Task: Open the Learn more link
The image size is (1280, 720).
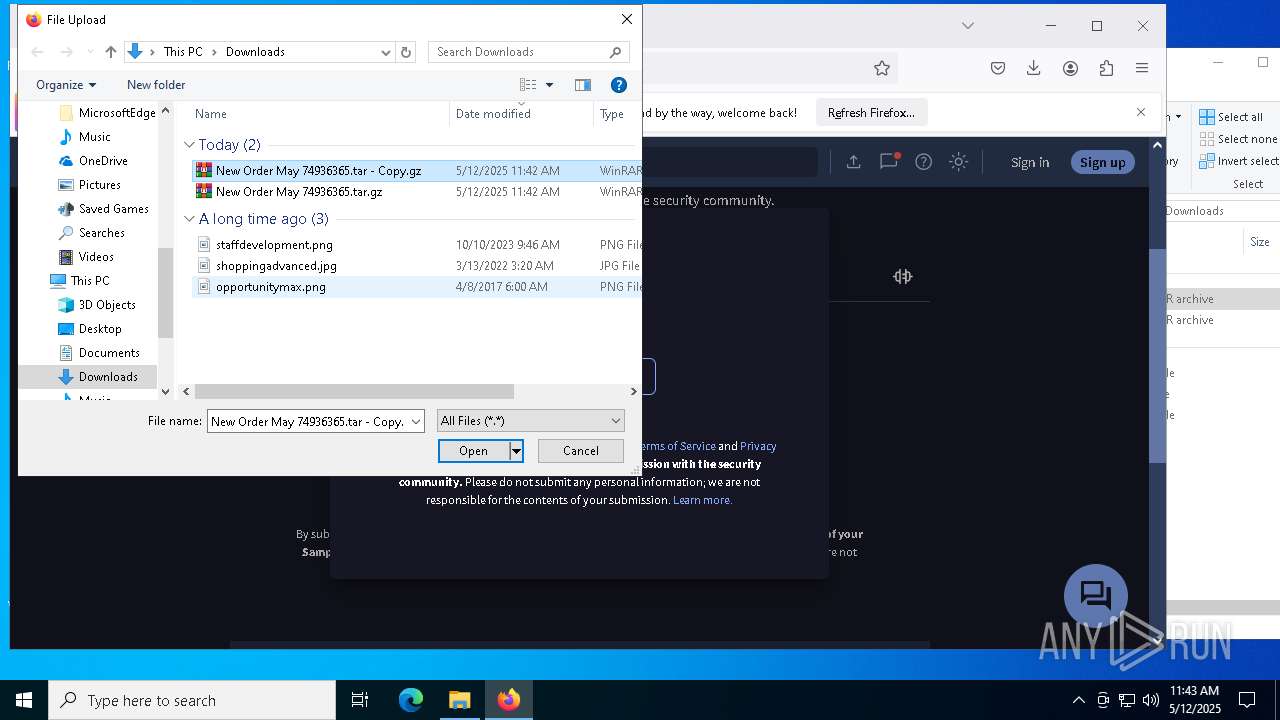Action: pyautogui.click(x=702, y=500)
